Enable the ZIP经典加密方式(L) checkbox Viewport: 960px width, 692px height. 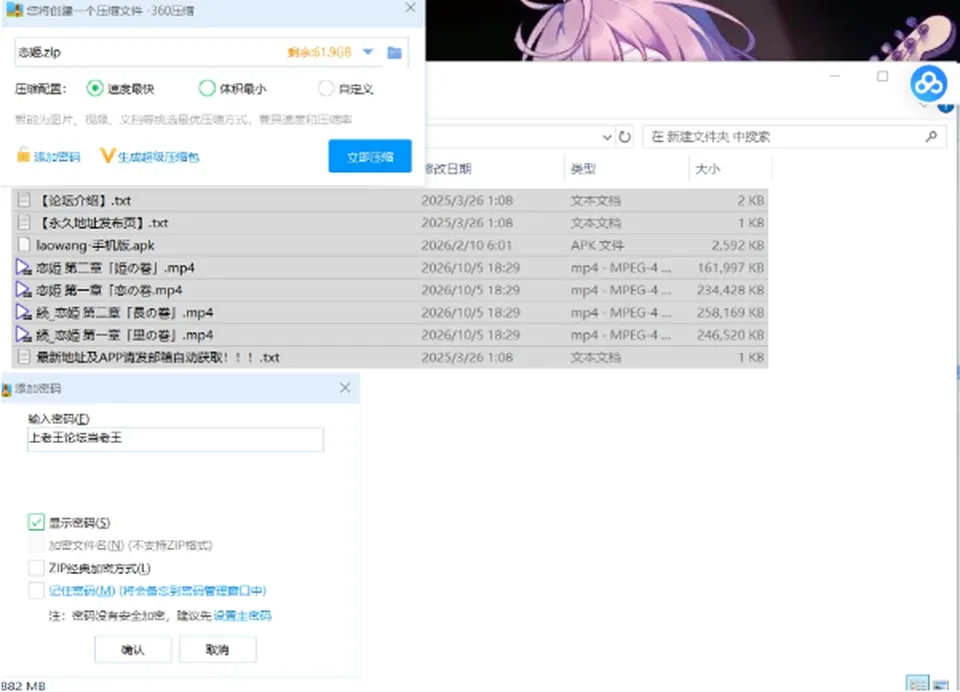tap(36, 568)
